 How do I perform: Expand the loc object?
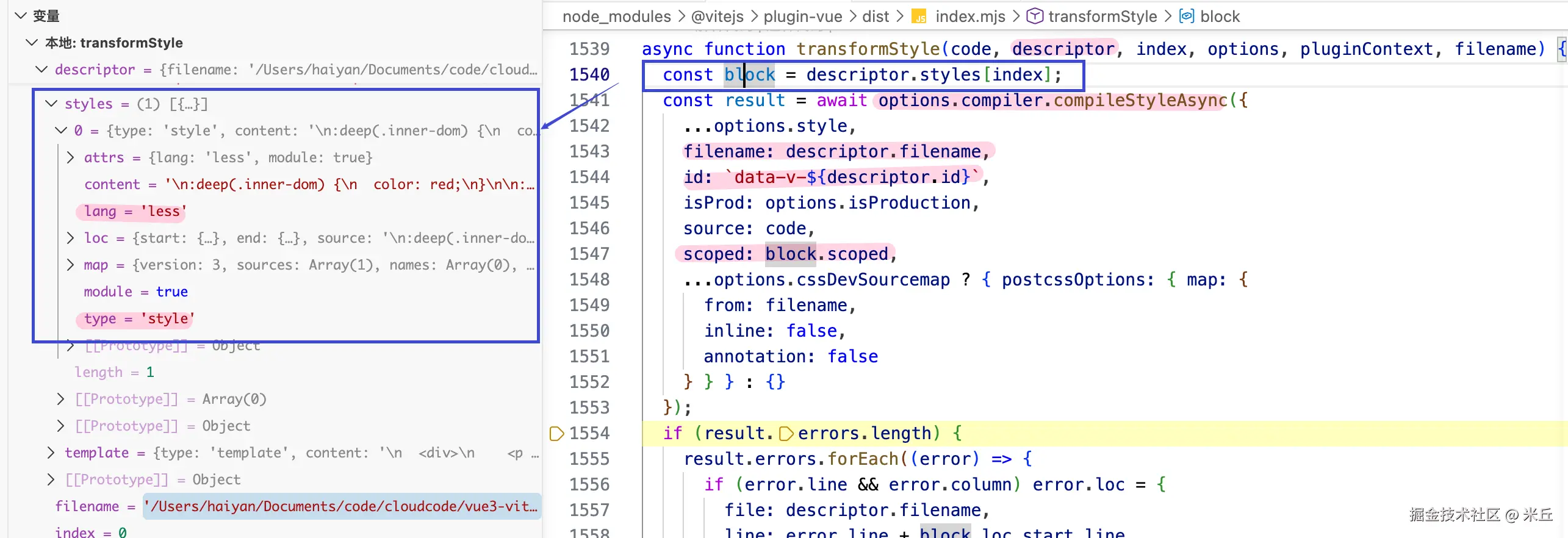70,238
